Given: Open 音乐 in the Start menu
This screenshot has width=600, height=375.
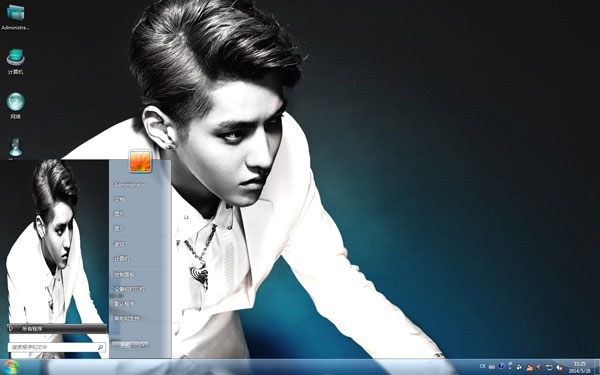Looking at the screenshot, I should (119, 228).
